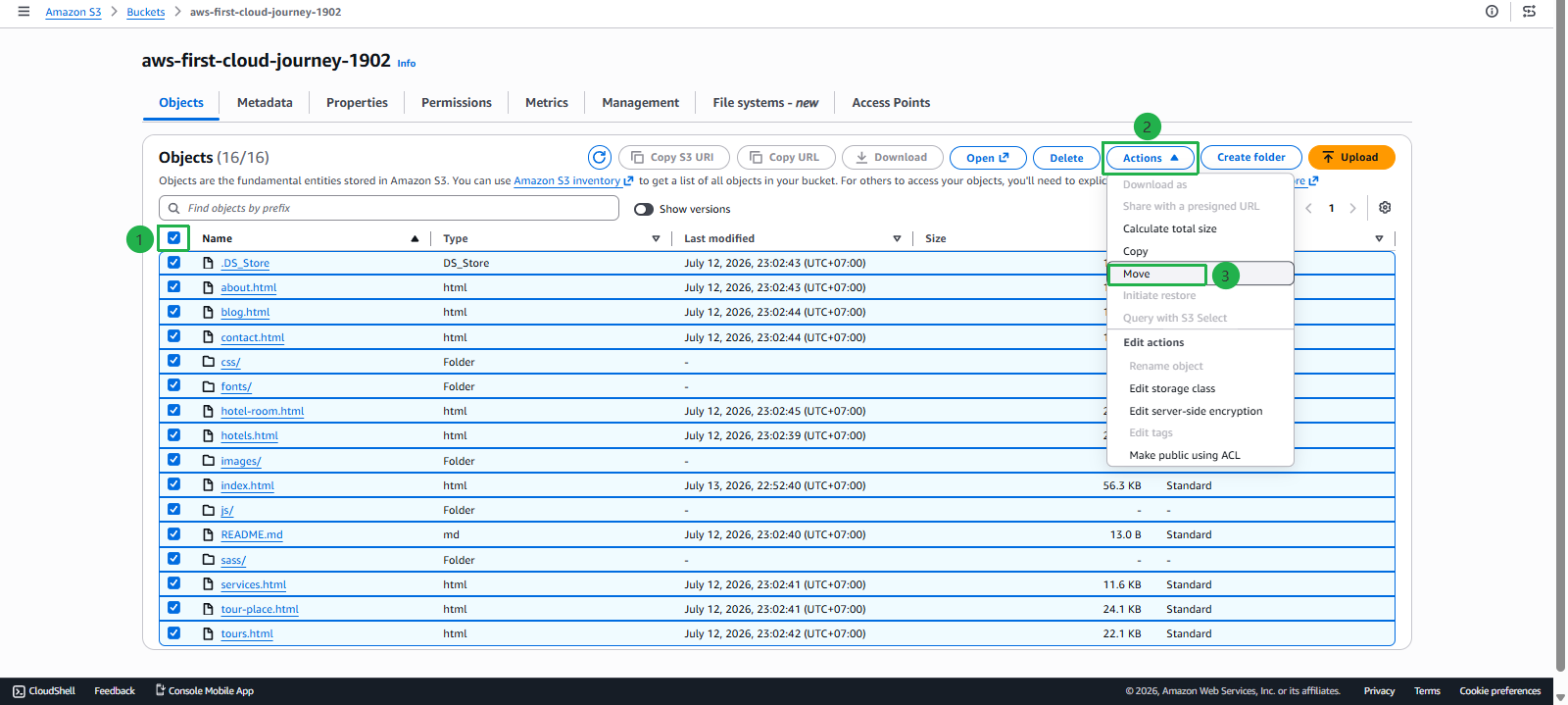Uncheck the services.html row checkbox
Viewport: 1568px width, 705px height.
coord(173,583)
